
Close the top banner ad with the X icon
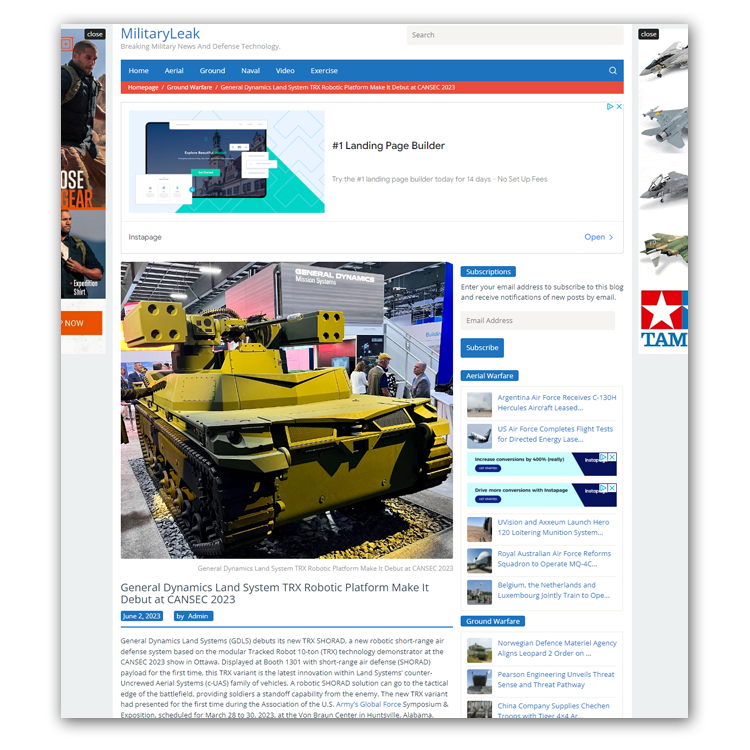619,107
